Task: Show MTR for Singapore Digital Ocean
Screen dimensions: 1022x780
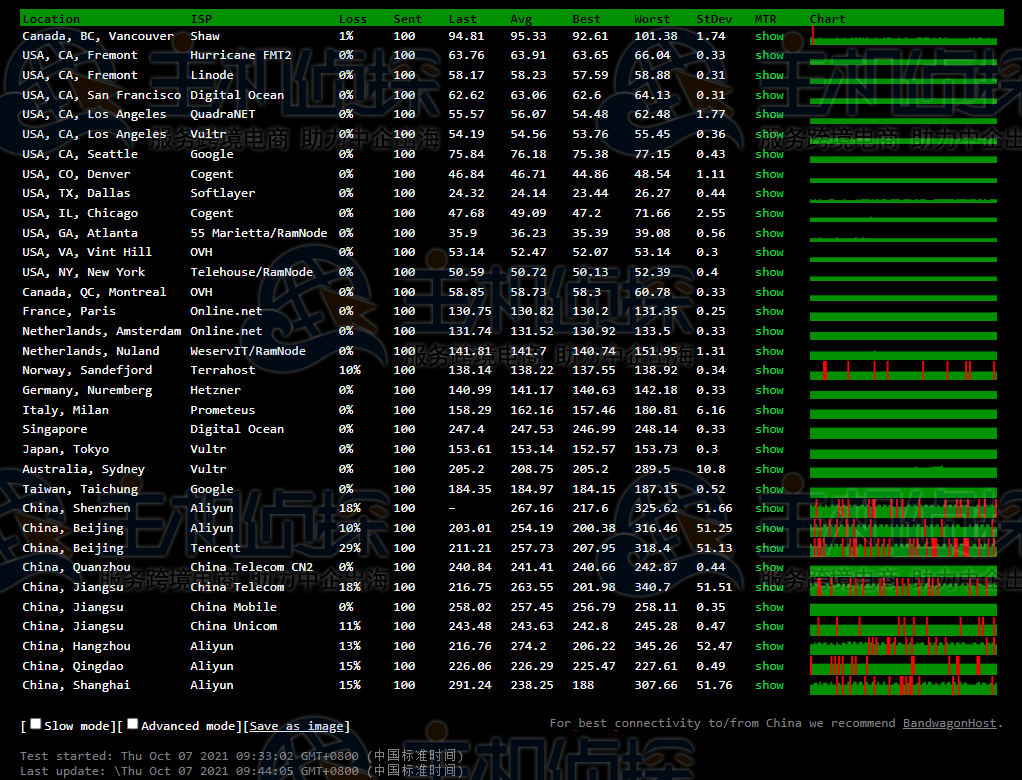Action: tap(769, 429)
